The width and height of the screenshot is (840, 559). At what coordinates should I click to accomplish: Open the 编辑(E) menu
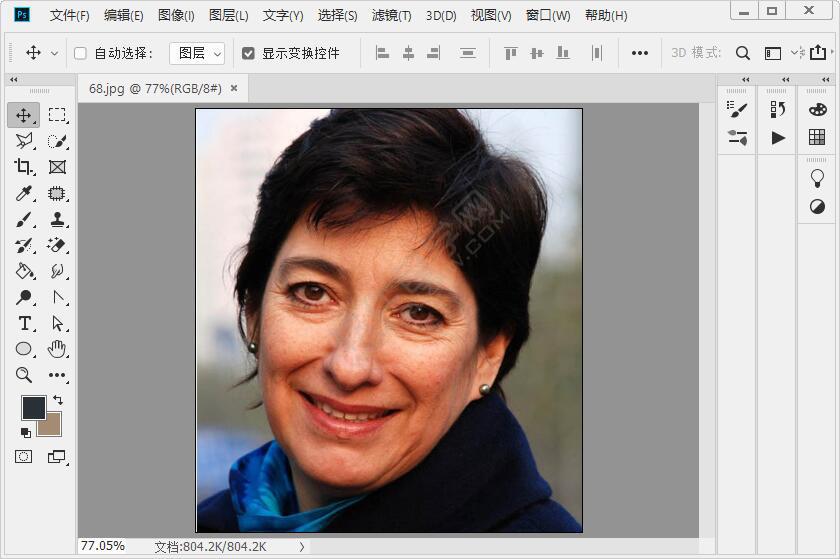point(124,16)
